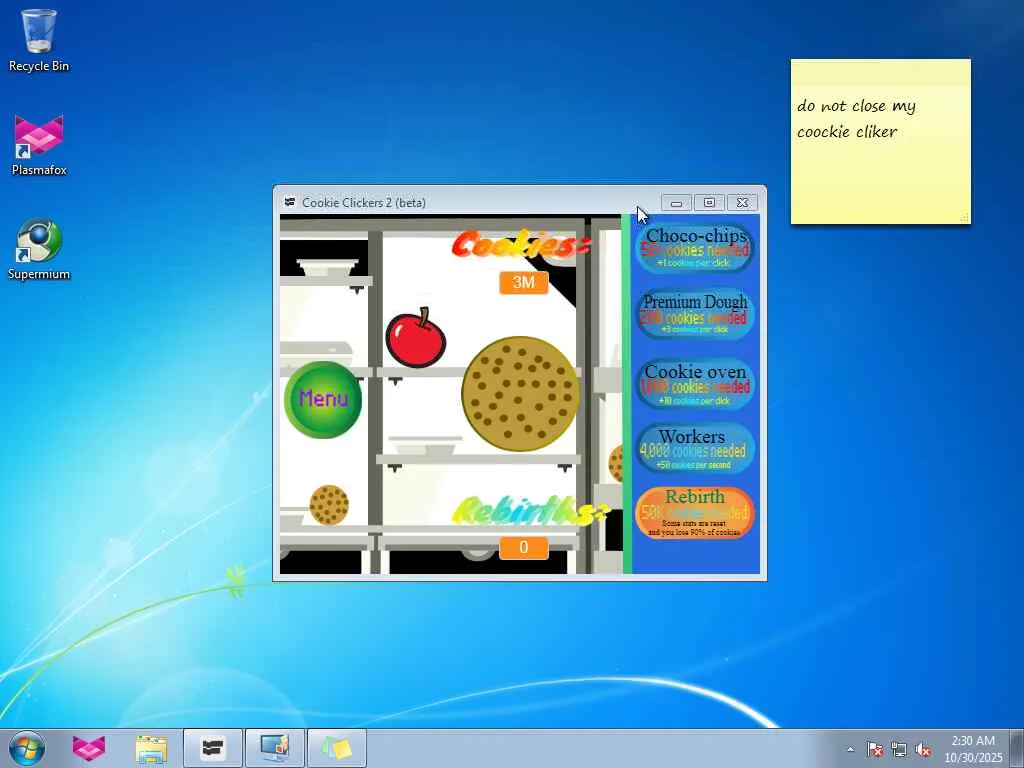The image size is (1024, 768).
Task: Click the Rebirths: rainbow label
Action: (530, 511)
